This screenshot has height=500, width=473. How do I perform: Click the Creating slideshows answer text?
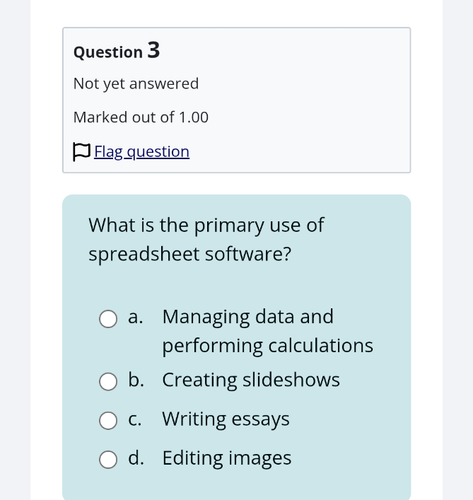(251, 380)
